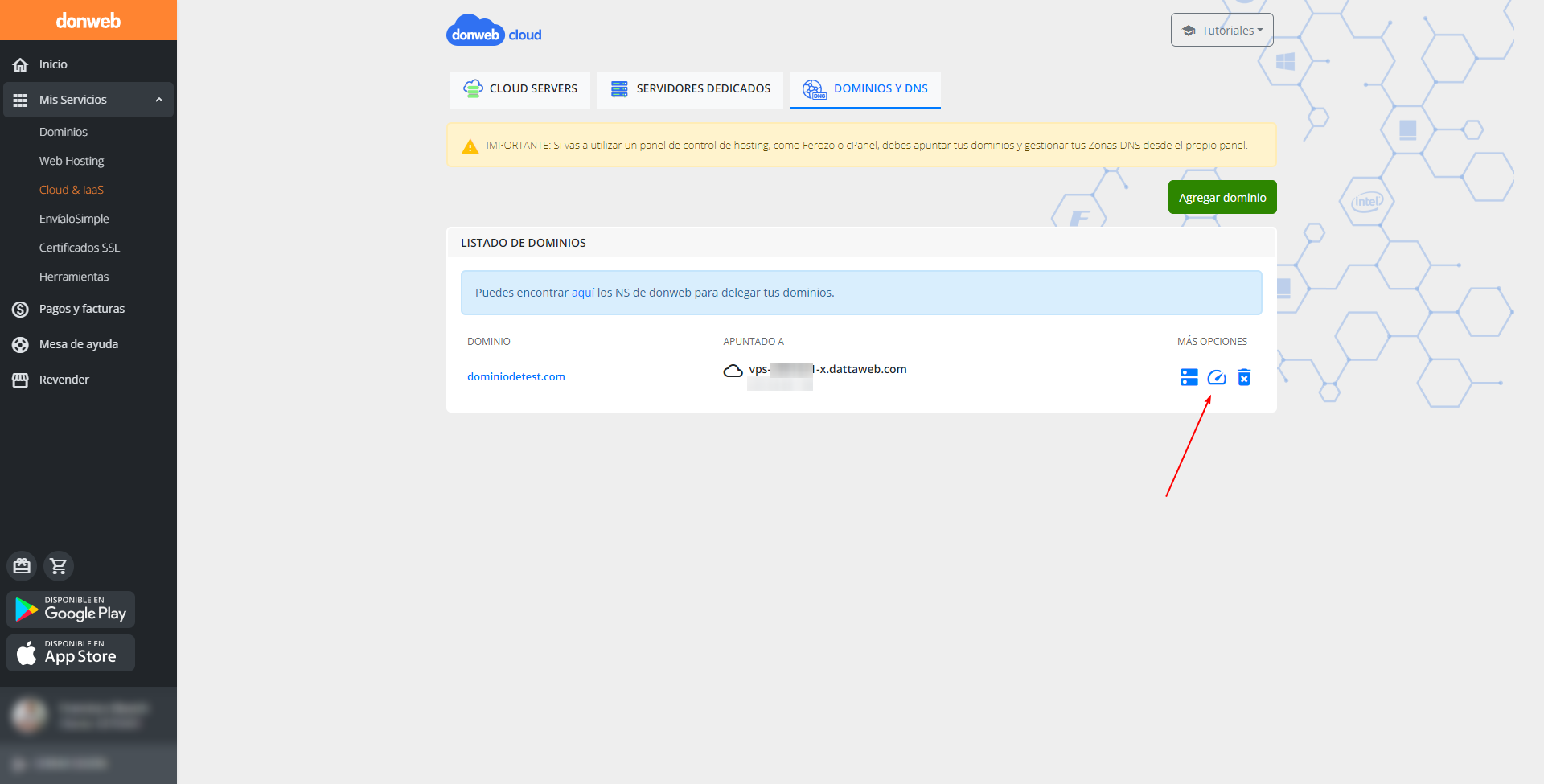Click the MÁS OPCIONES column header
The height and width of the screenshot is (784, 1544).
click(x=1213, y=342)
